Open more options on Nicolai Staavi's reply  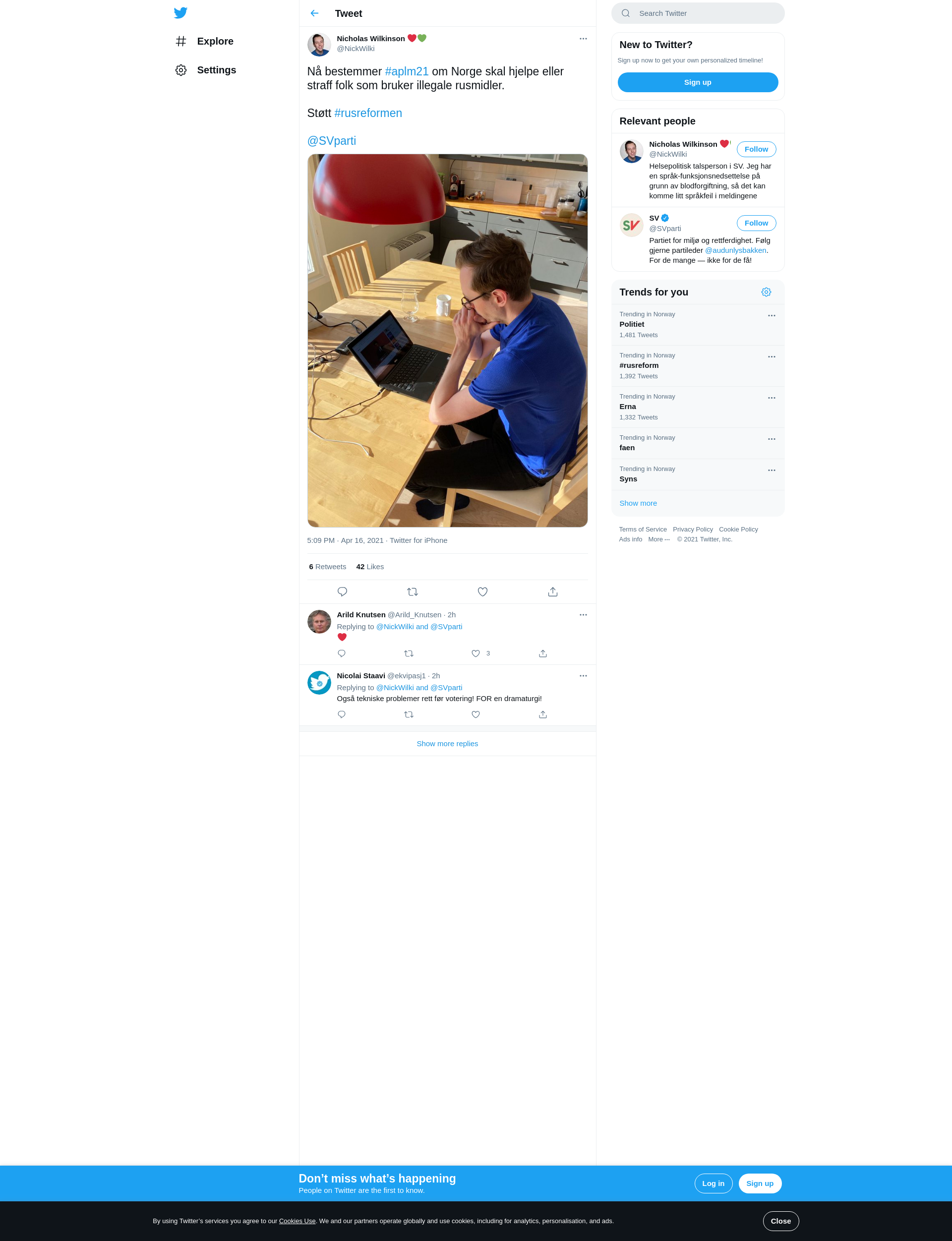[583, 676]
